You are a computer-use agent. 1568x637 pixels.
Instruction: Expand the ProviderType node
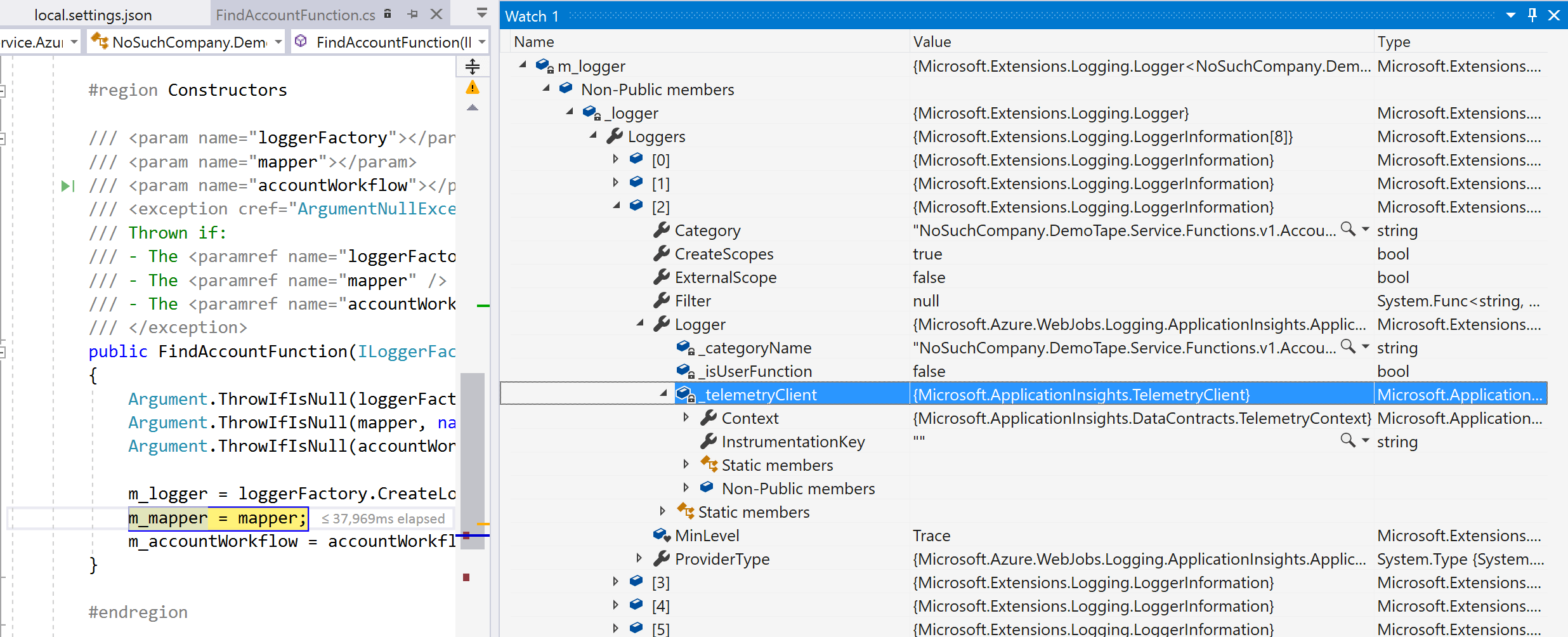tap(639, 558)
